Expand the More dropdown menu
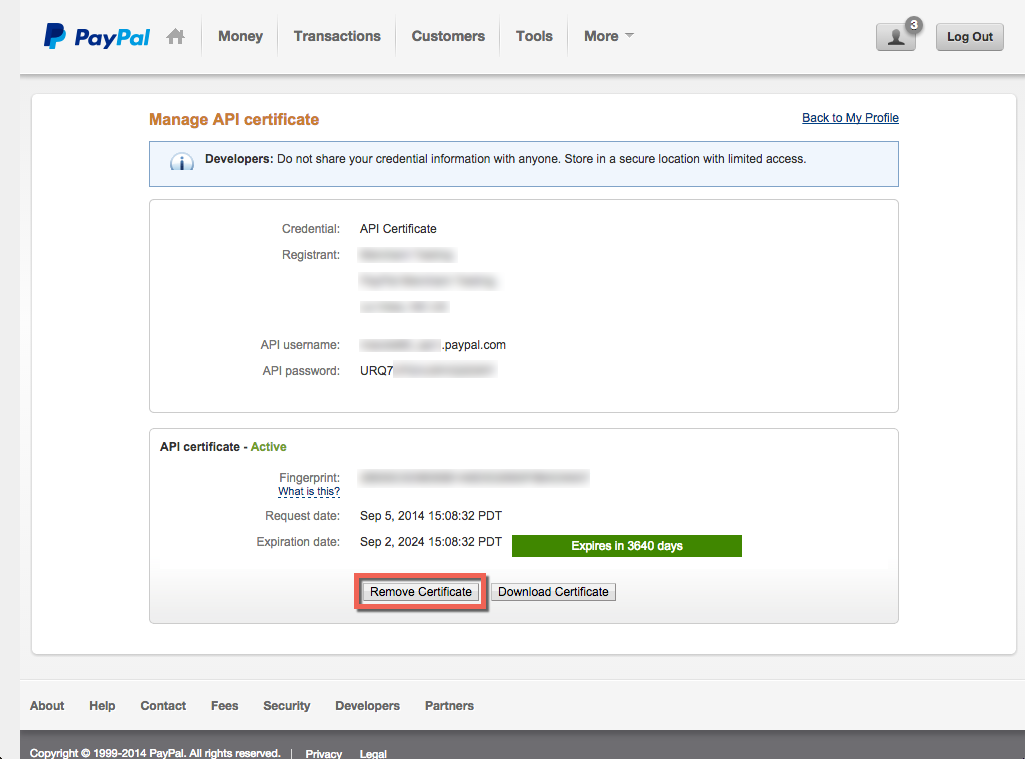 [609, 36]
